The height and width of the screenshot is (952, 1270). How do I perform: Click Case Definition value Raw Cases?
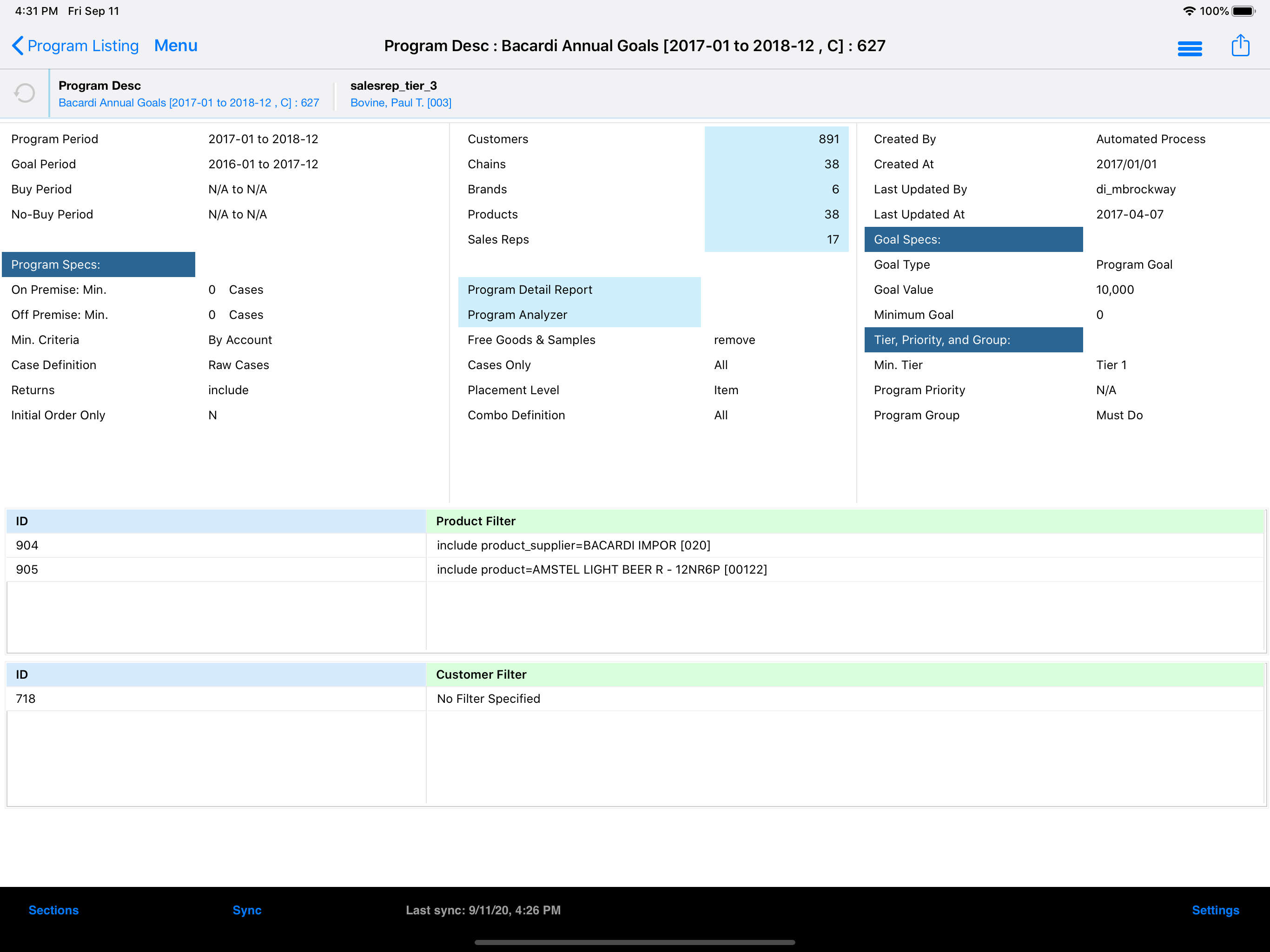pyautogui.click(x=238, y=365)
